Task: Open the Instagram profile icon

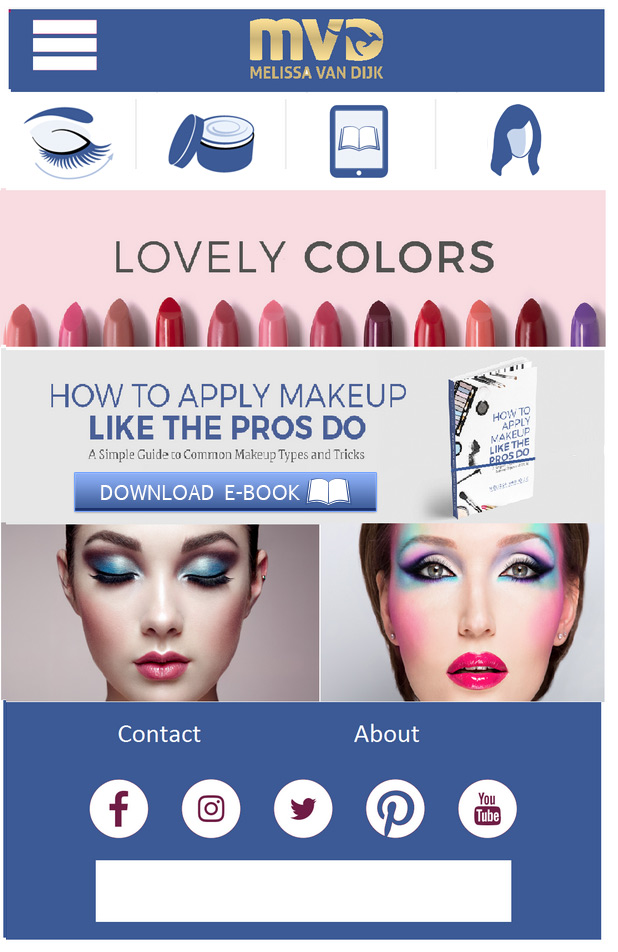Action: [211, 809]
